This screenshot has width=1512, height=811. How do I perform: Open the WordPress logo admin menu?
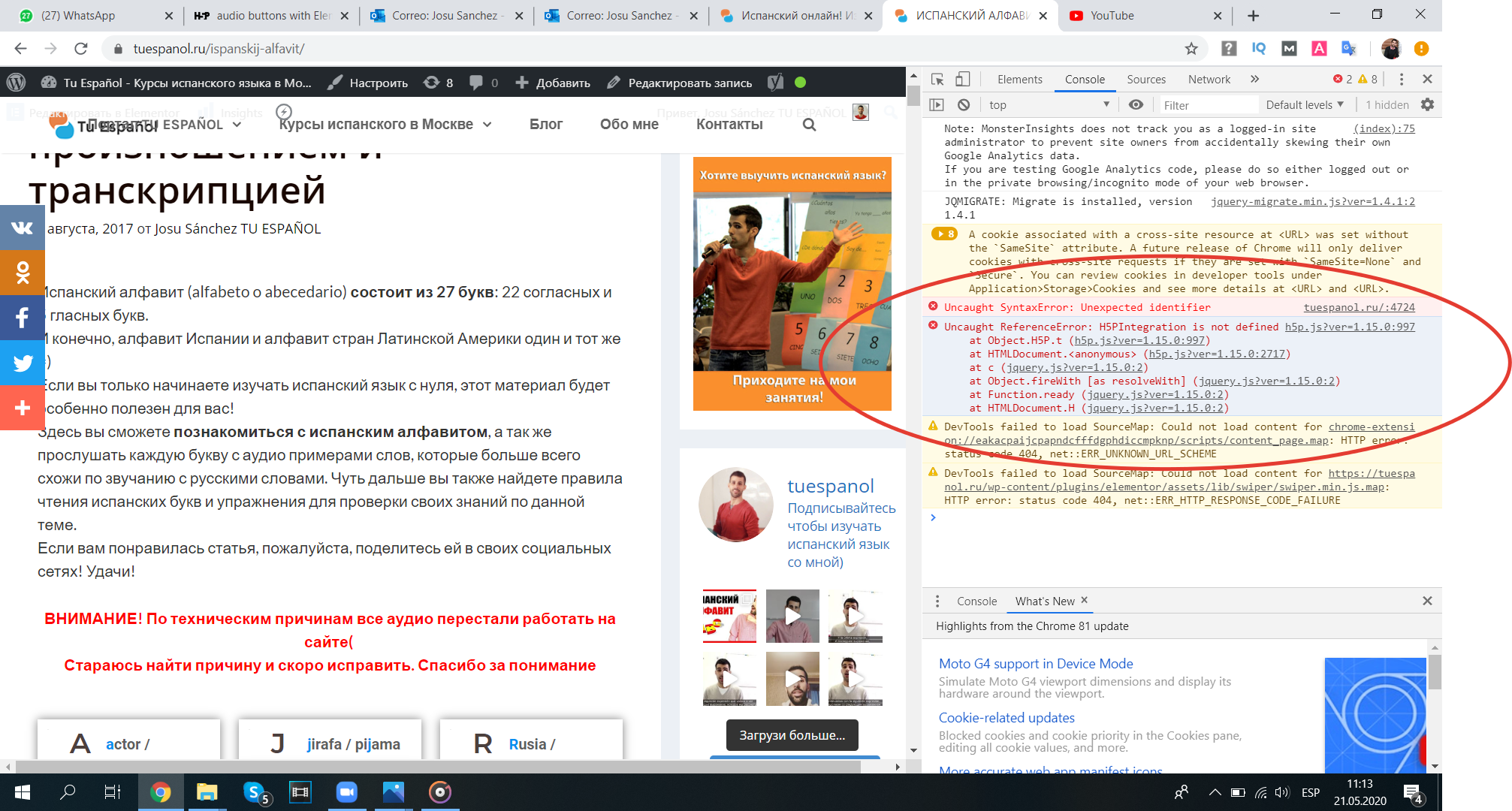(16, 83)
